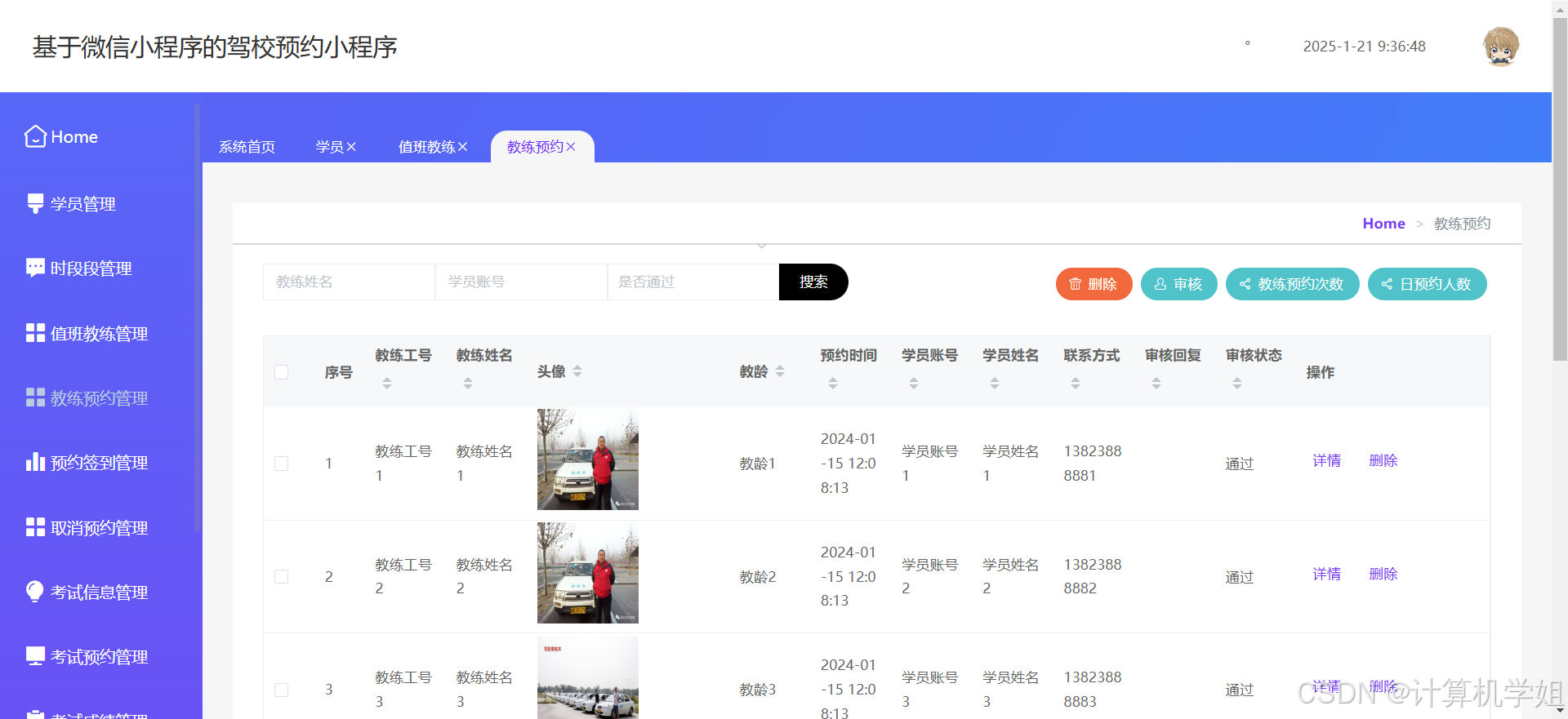Open 详情 for row 2
1568x719 pixels.
(x=1326, y=574)
